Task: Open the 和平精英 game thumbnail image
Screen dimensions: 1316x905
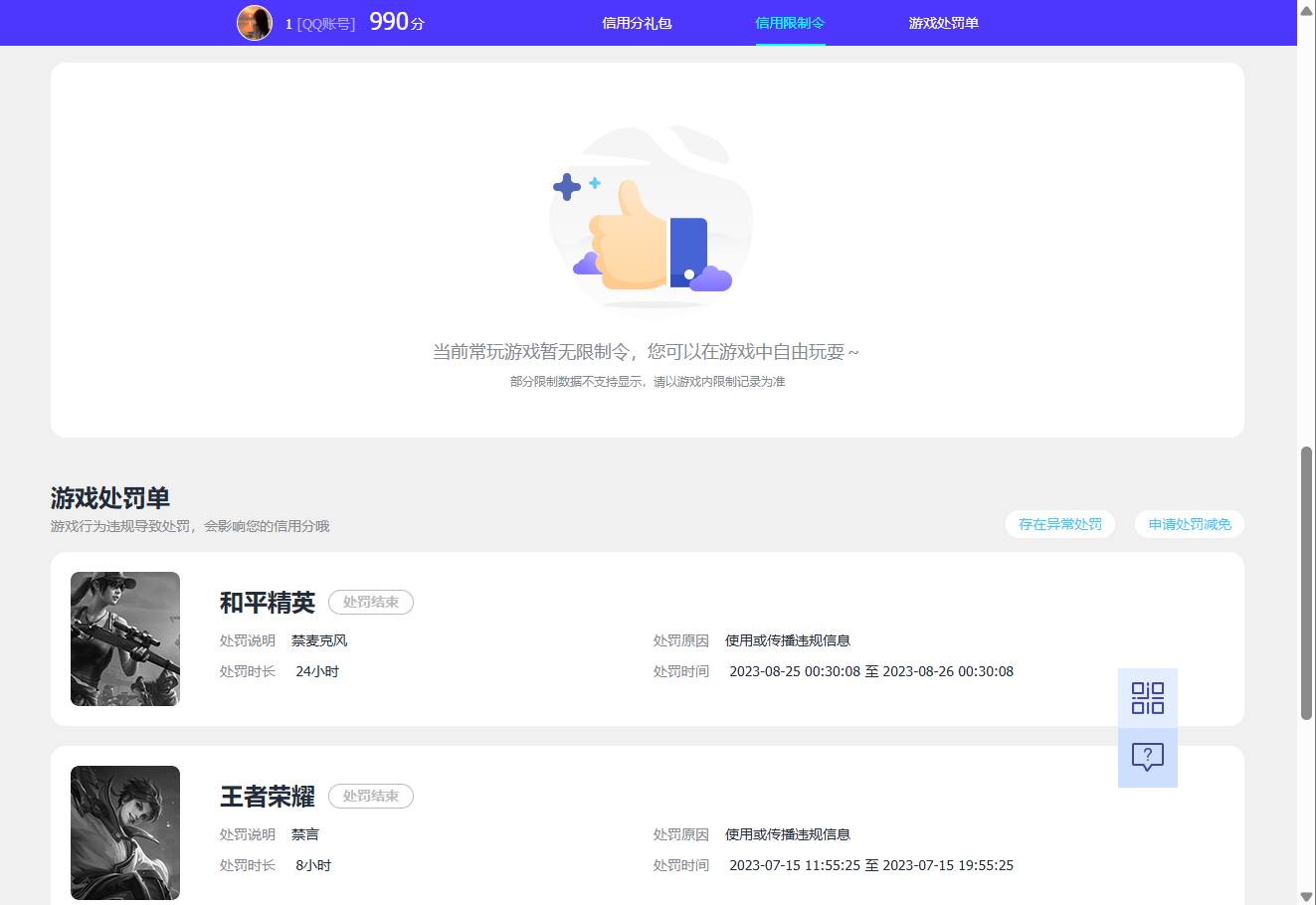Action: click(124, 638)
